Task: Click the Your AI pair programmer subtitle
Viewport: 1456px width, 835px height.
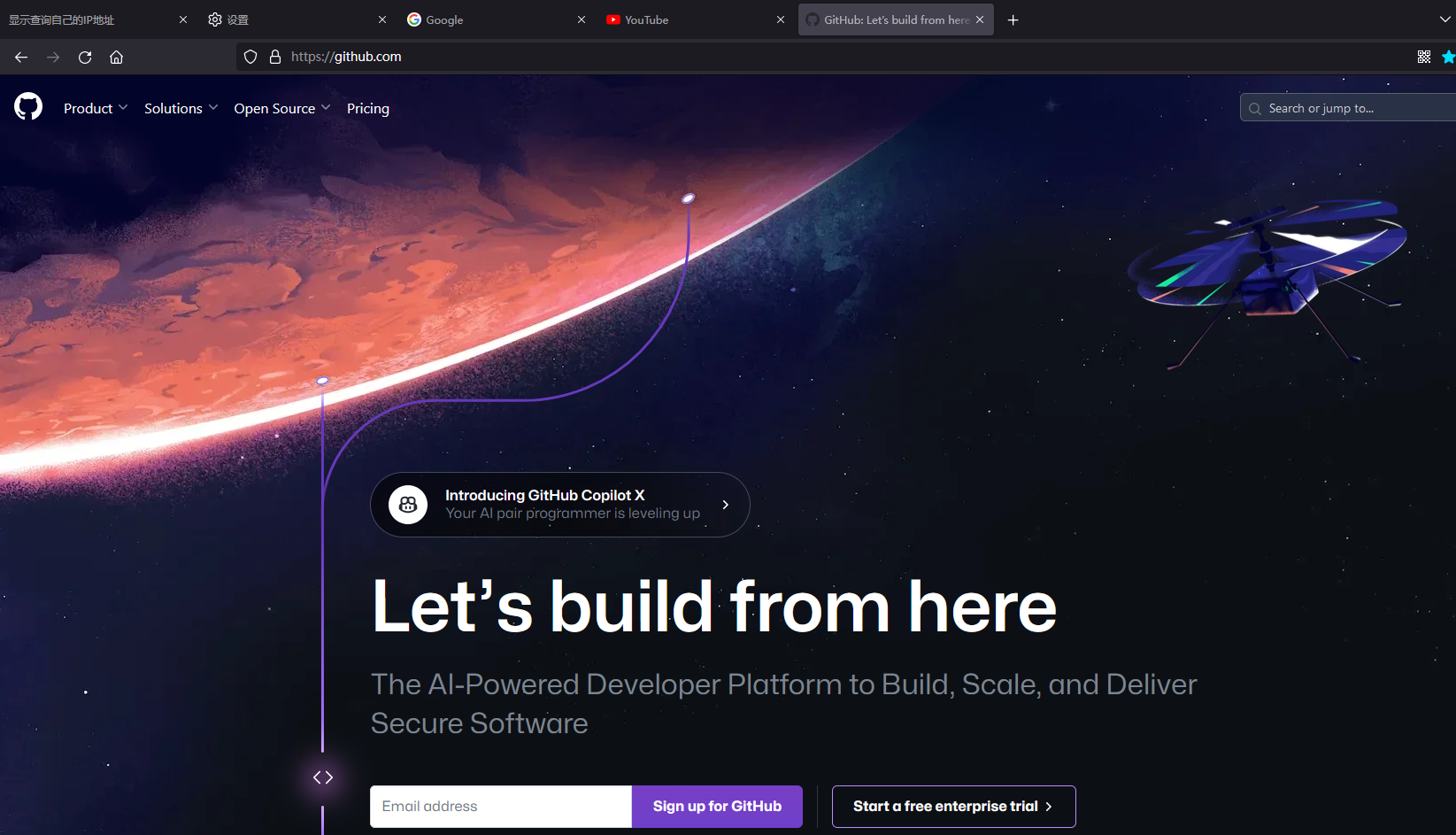Action: coord(573,514)
